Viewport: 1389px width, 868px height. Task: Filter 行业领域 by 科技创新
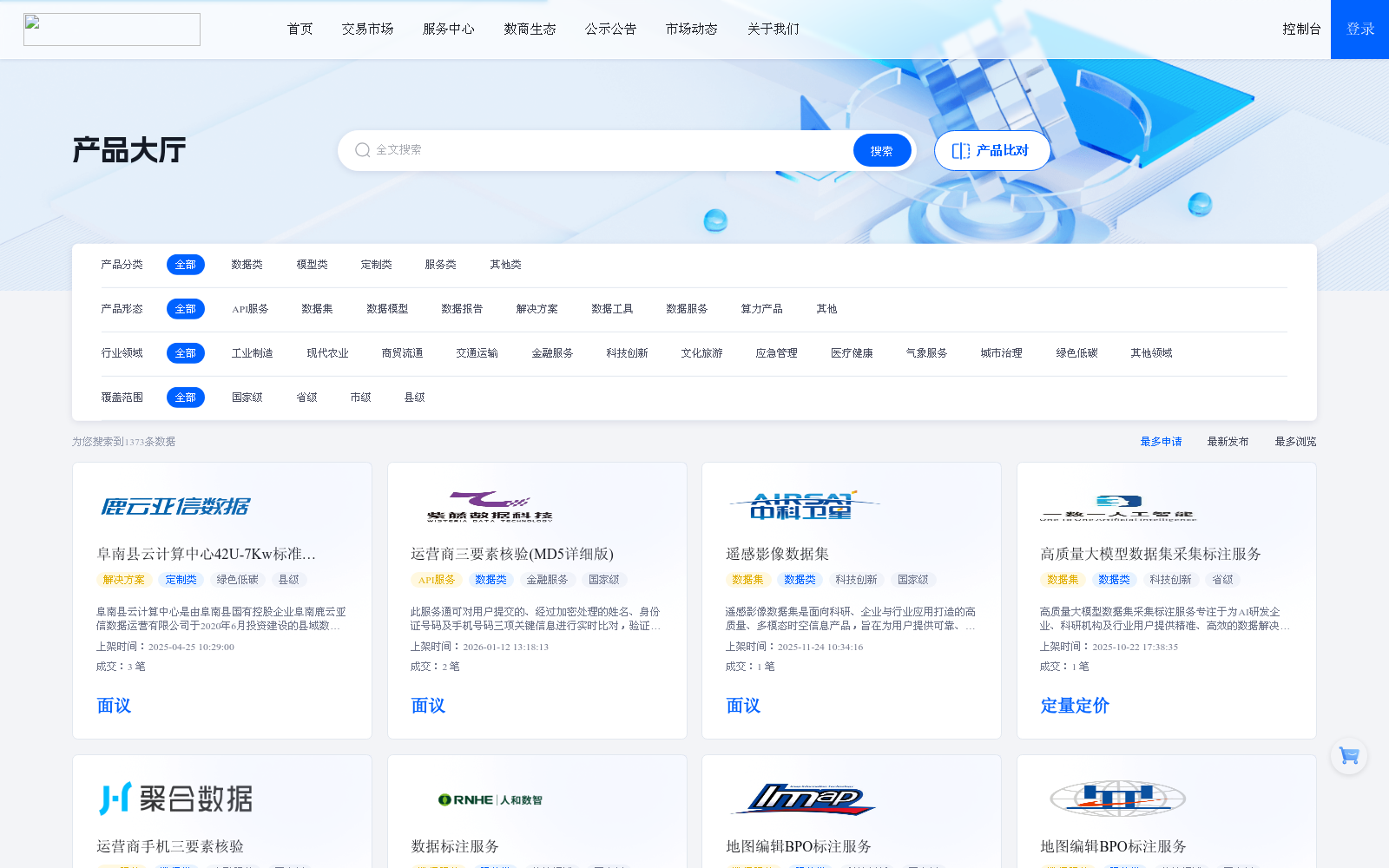pos(628,353)
